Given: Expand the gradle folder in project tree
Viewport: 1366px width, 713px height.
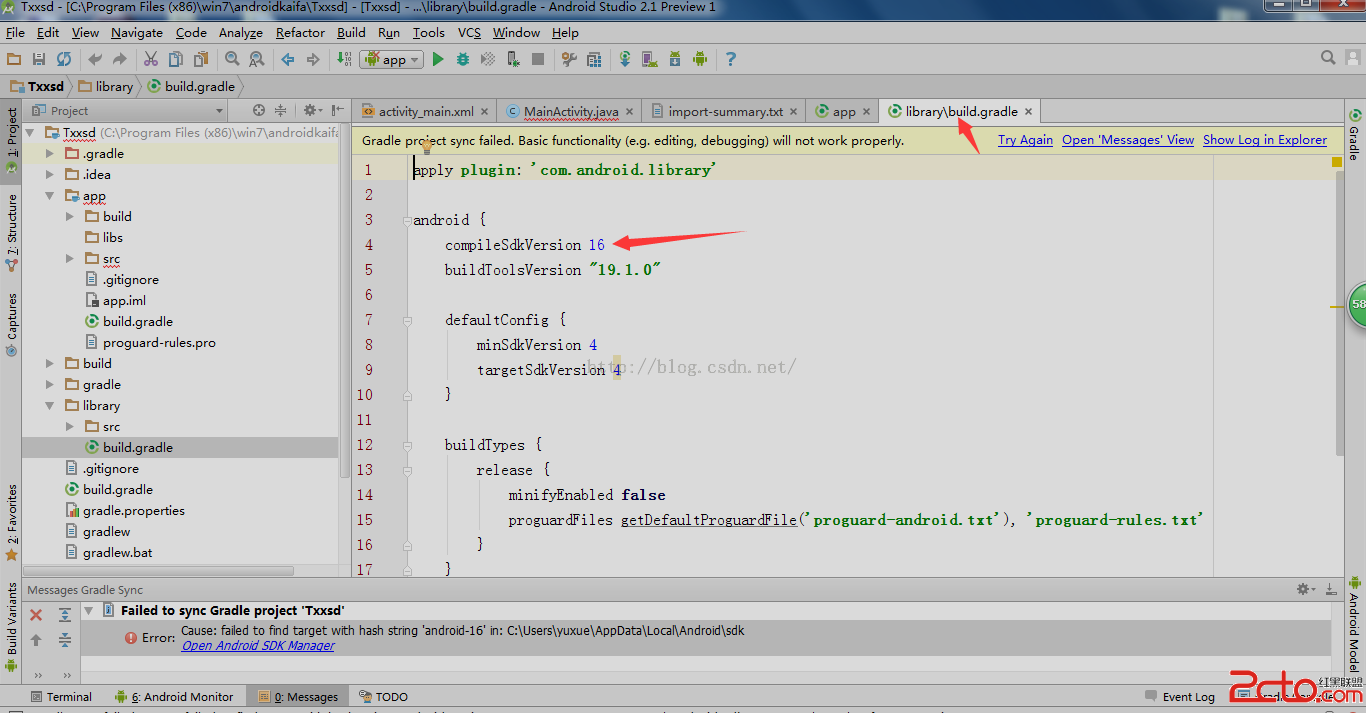Looking at the screenshot, I should (50, 385).
